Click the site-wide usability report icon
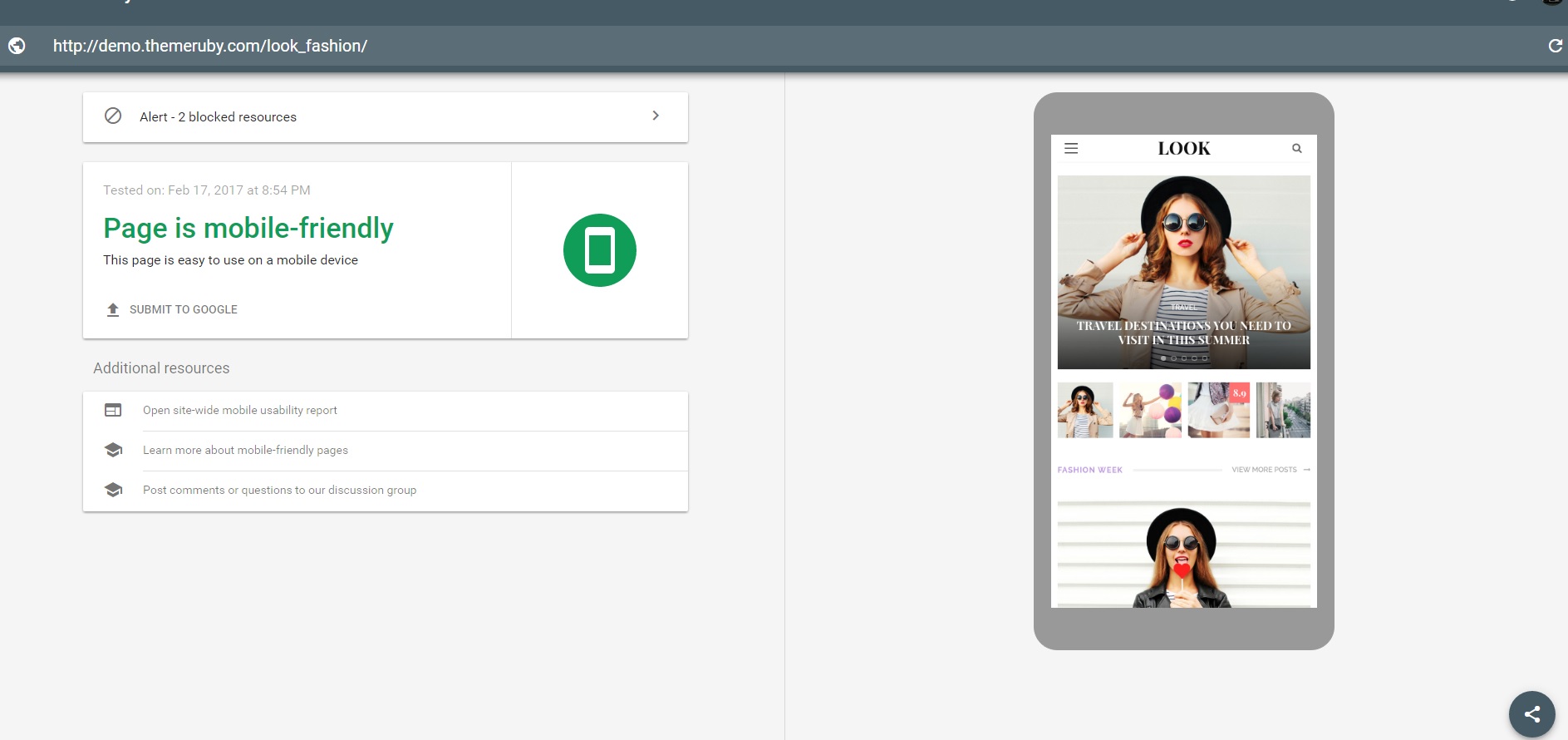 pos(113,410)
